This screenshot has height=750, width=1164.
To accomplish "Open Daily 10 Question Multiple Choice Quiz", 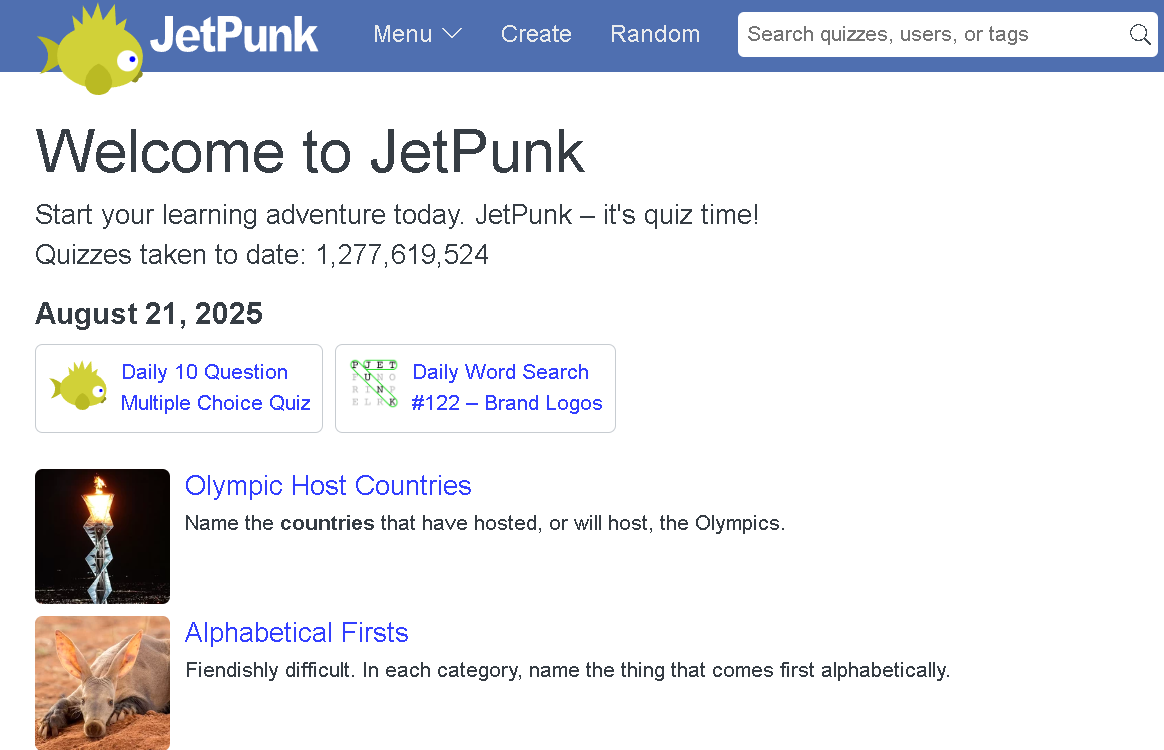I will [x=215, y=388].
